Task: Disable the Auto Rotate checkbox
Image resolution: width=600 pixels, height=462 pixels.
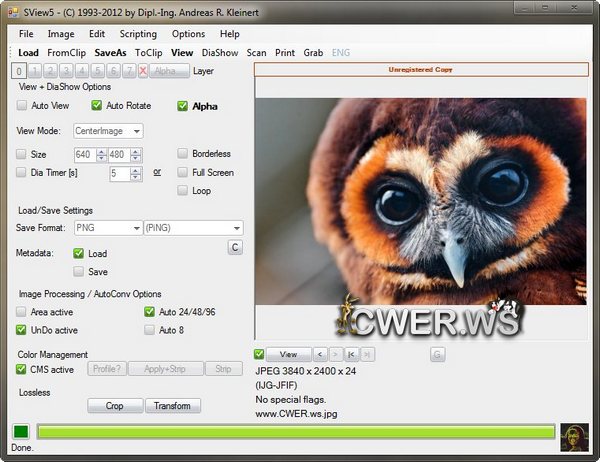Action: [x=97, y=105]
